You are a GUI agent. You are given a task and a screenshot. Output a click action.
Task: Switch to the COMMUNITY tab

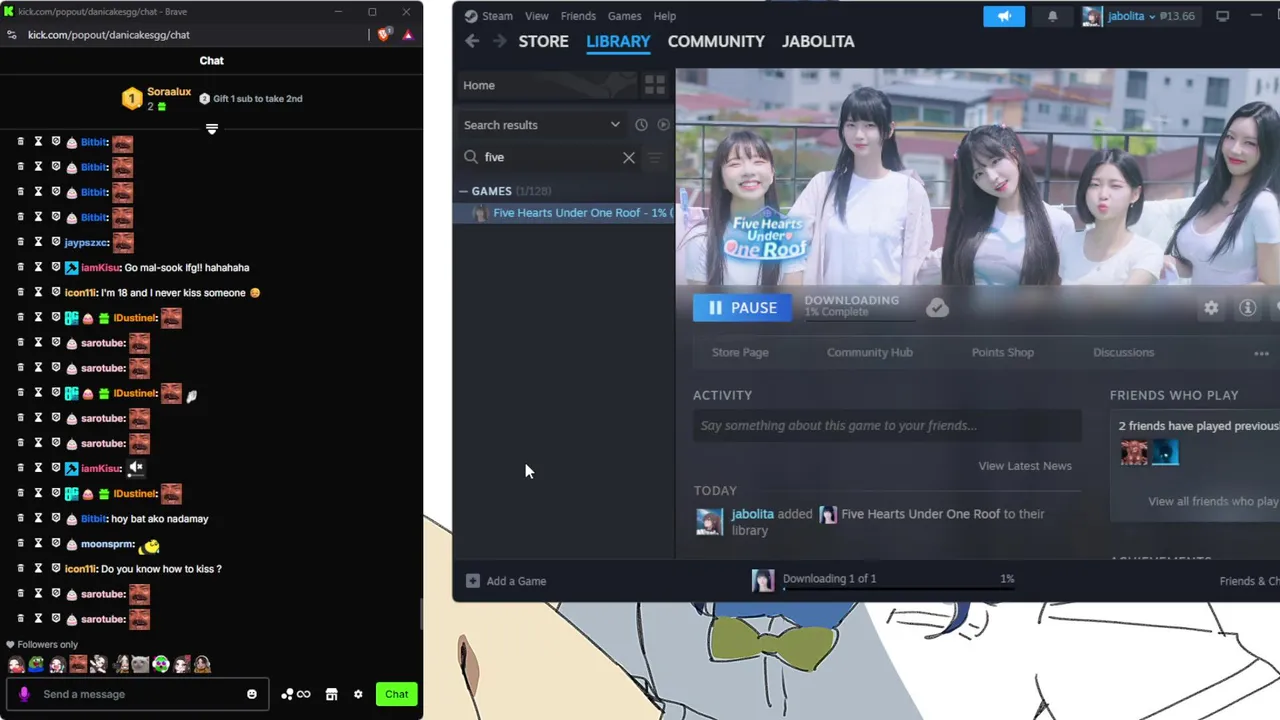click(716, 41)
